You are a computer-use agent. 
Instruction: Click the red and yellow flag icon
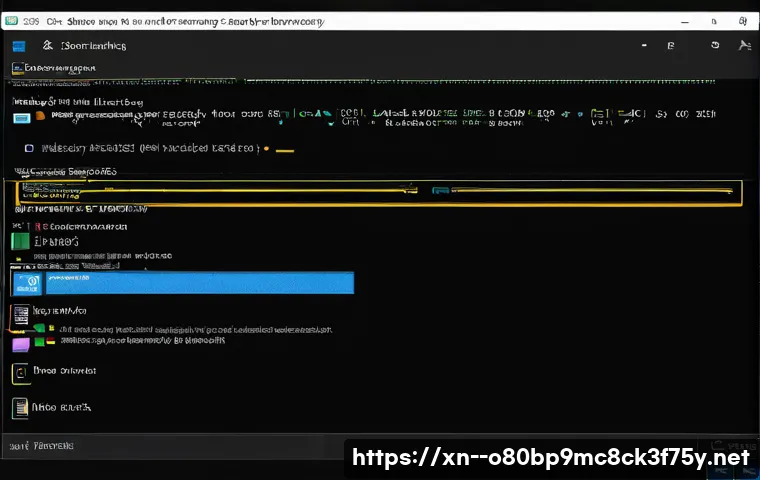point(50,341)
